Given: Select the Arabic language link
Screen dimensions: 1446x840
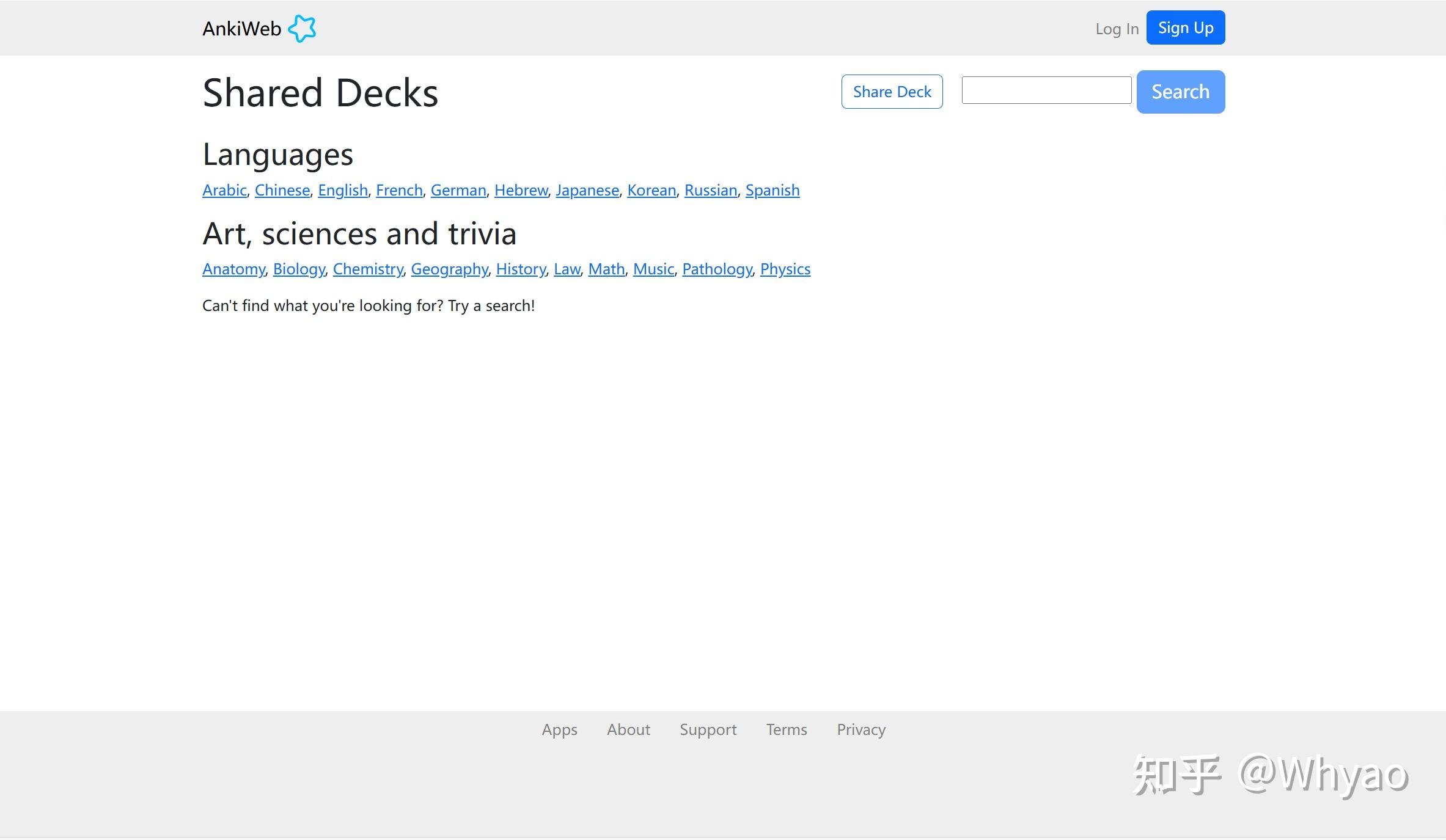Looking at the screenshot, I should (x=224, y=190).
